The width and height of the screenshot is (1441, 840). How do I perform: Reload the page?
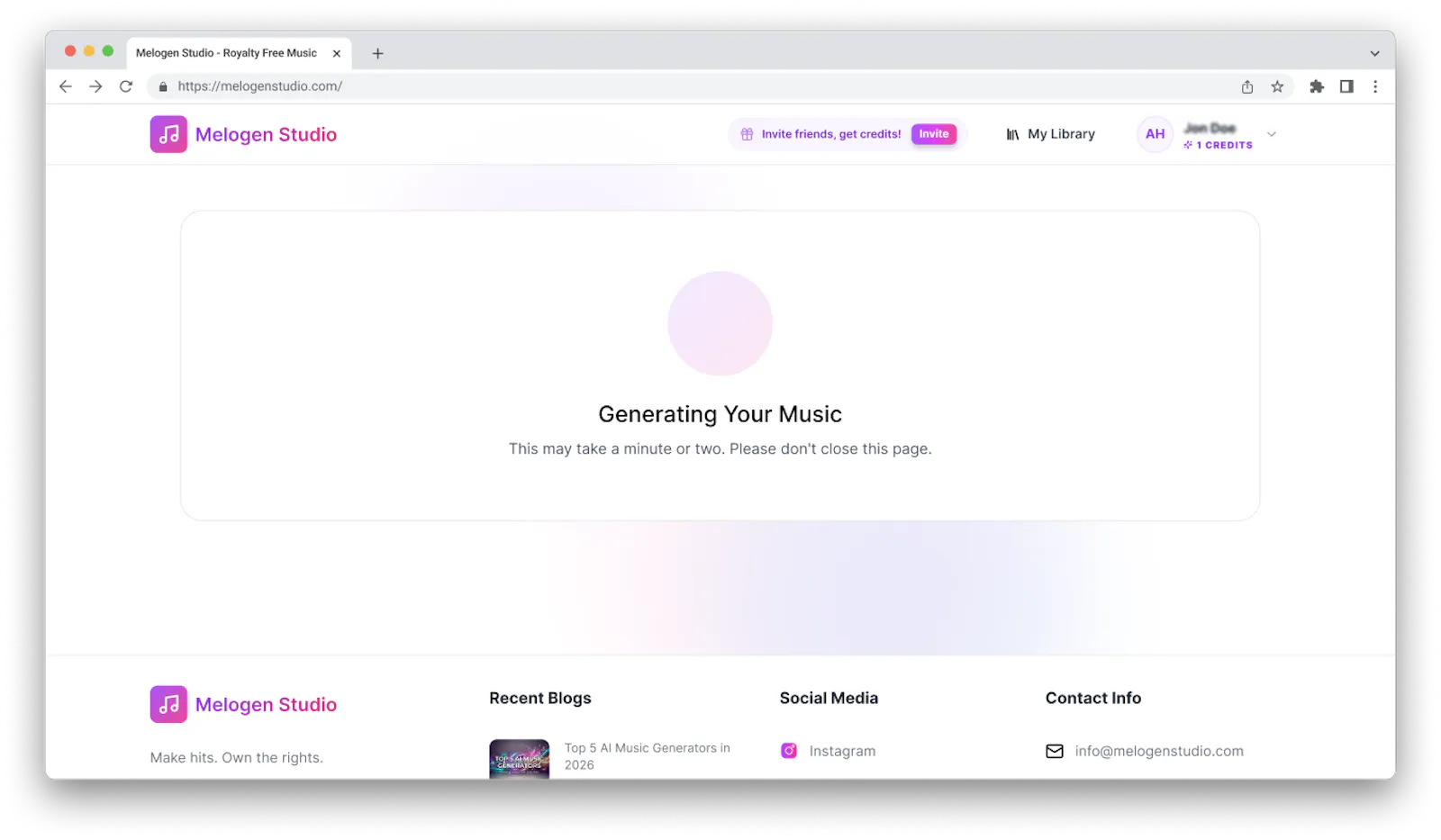[x=126, y=86]
